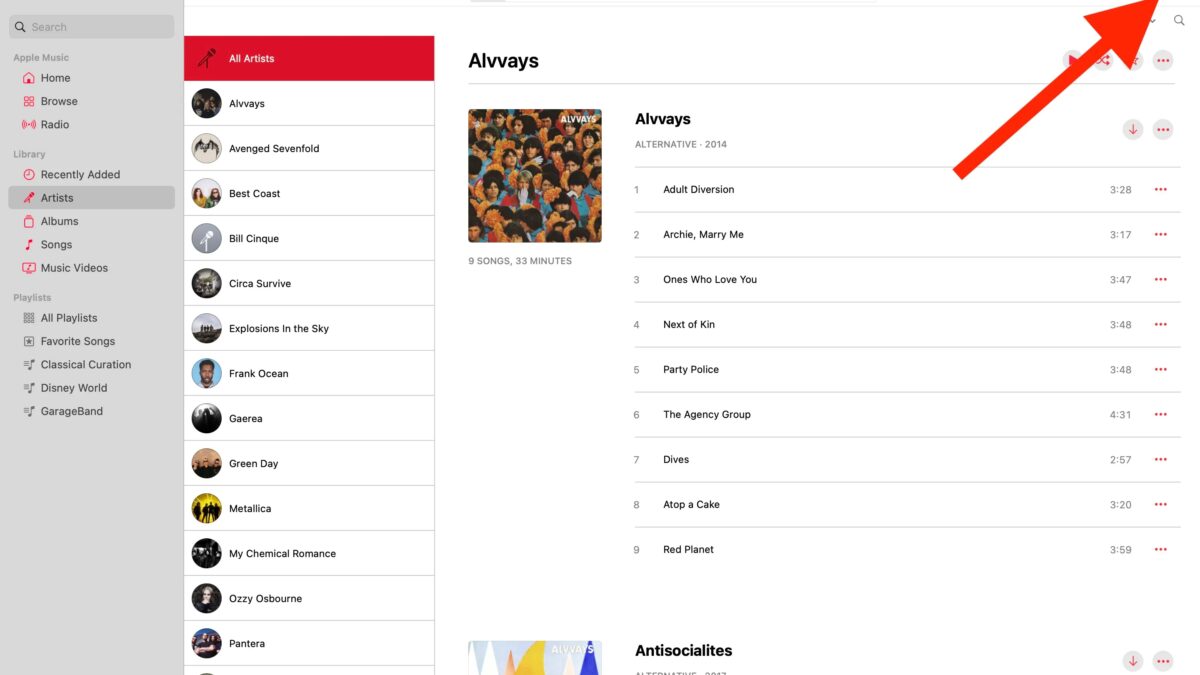The image size is (1200, 675).
Task: Open the search icon in the top bar
Action: 1180,19
